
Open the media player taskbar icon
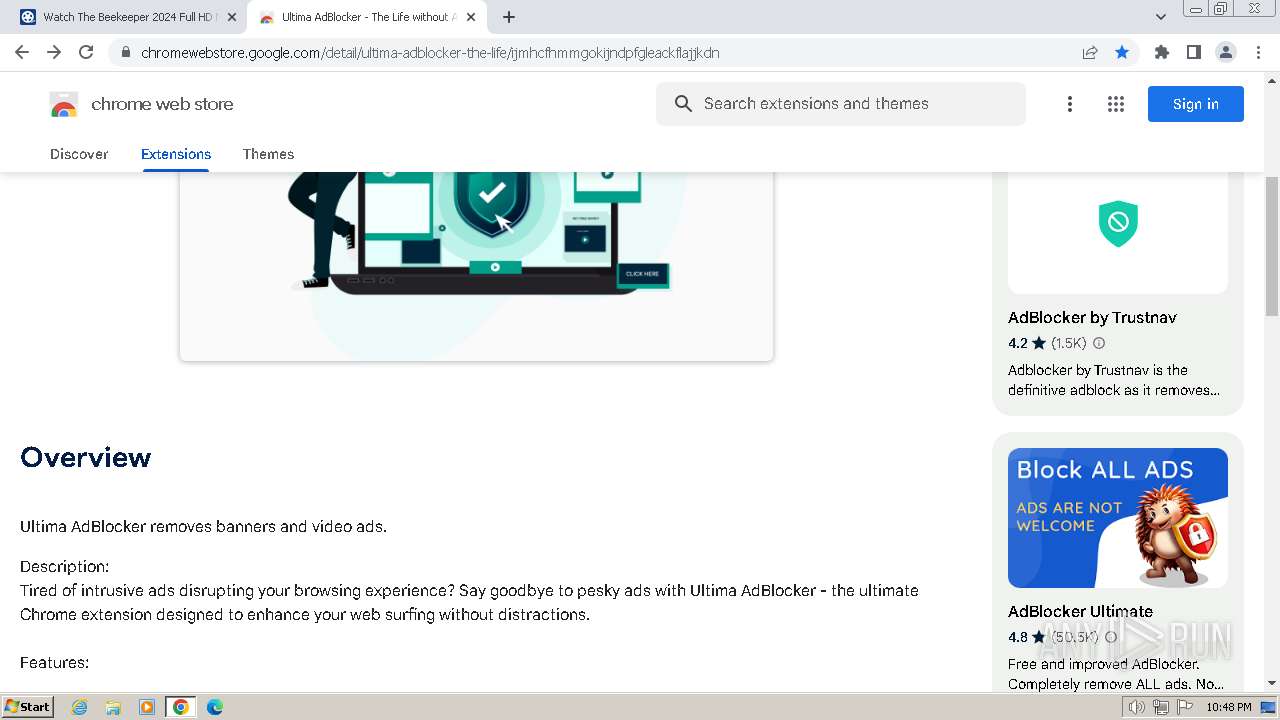click(x=147, y=707)
